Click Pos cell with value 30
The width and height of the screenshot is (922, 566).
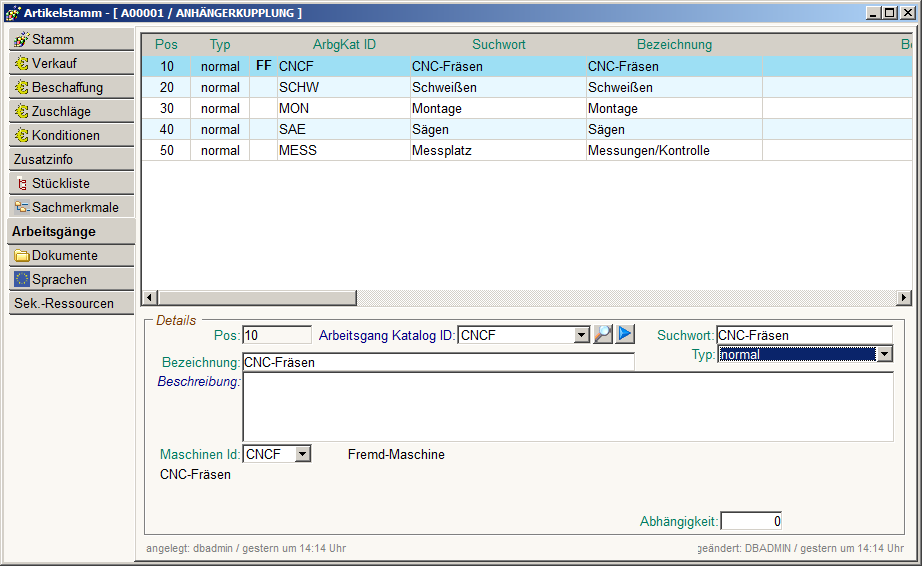tap(166, 109)
